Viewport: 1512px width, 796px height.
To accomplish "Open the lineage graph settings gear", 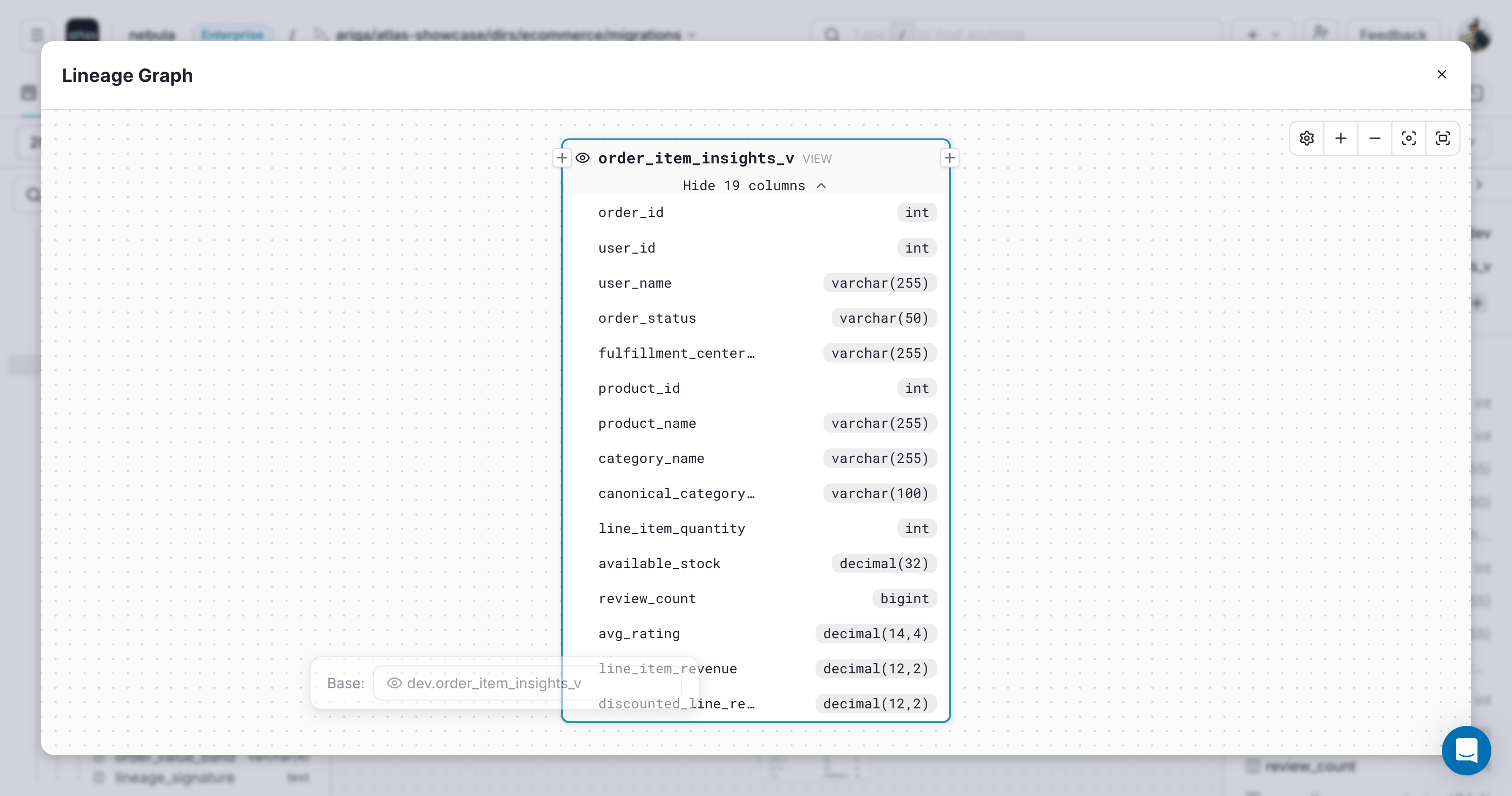I will [1307, 138].
